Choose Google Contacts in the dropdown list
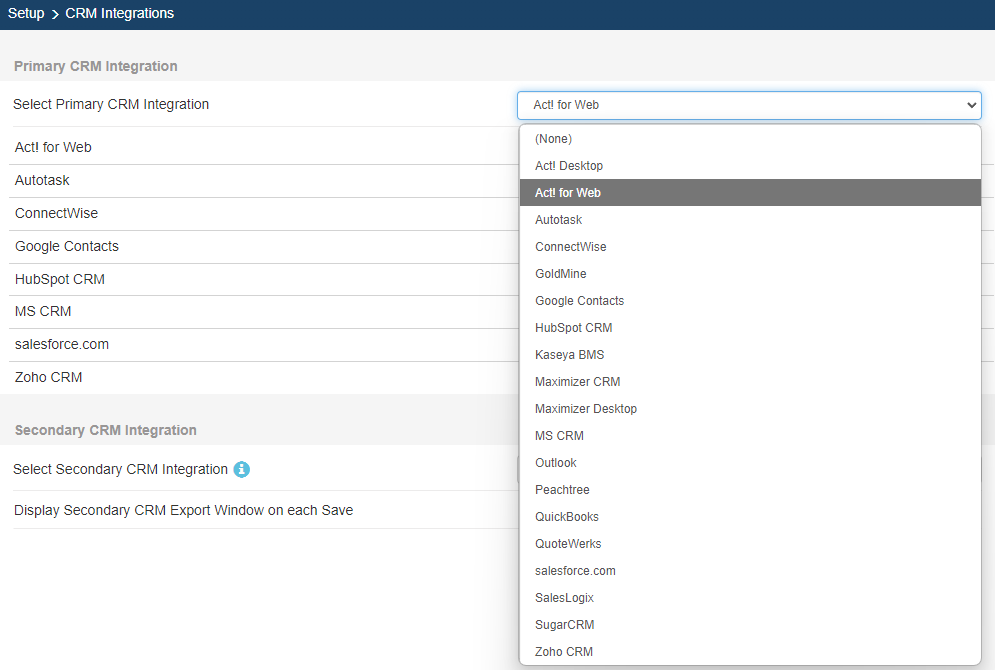Viewport: 995px width, 670px height. click(x=750, y=301)
